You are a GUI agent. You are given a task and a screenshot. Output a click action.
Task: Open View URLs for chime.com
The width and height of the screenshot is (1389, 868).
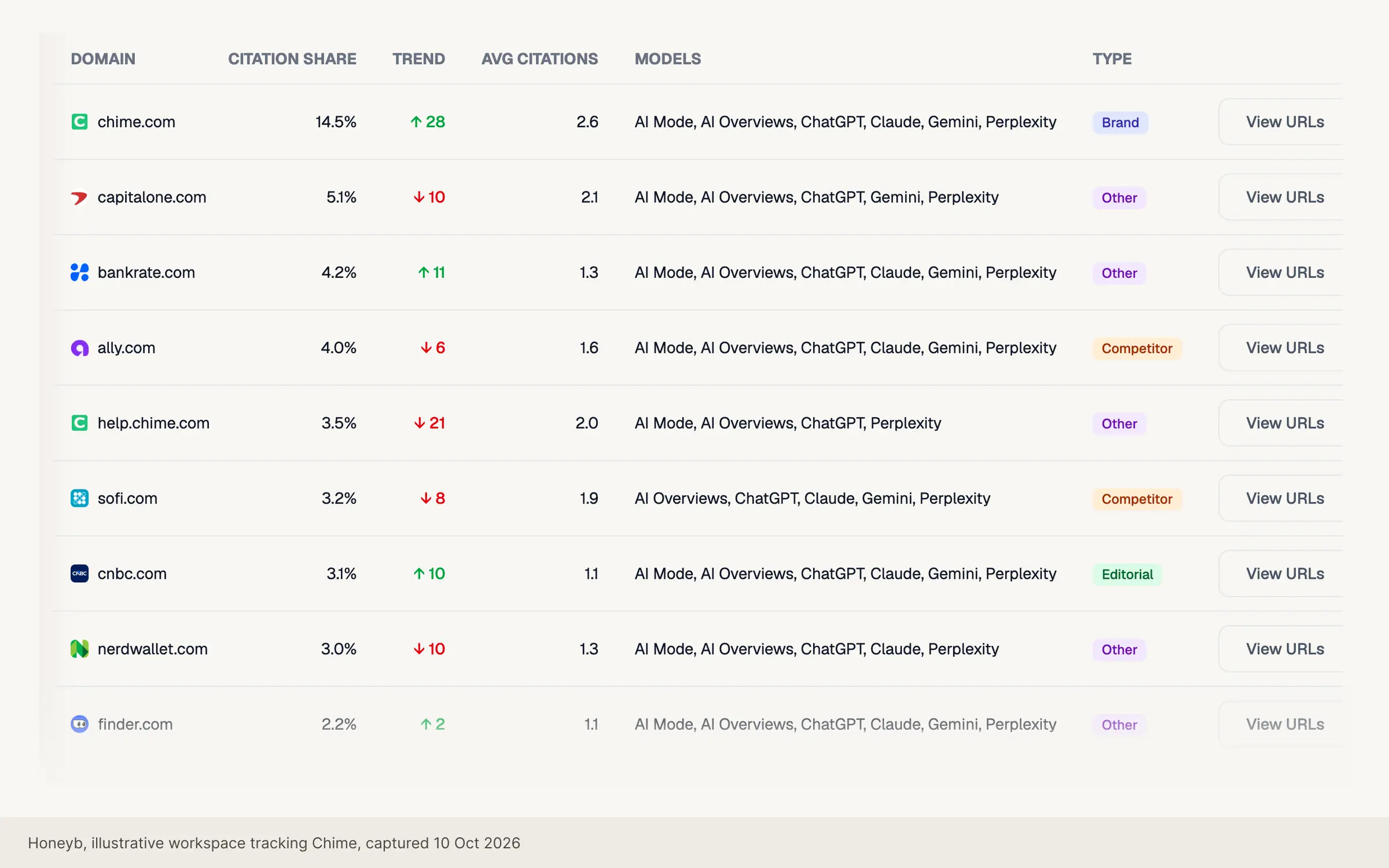point(1281,122)
